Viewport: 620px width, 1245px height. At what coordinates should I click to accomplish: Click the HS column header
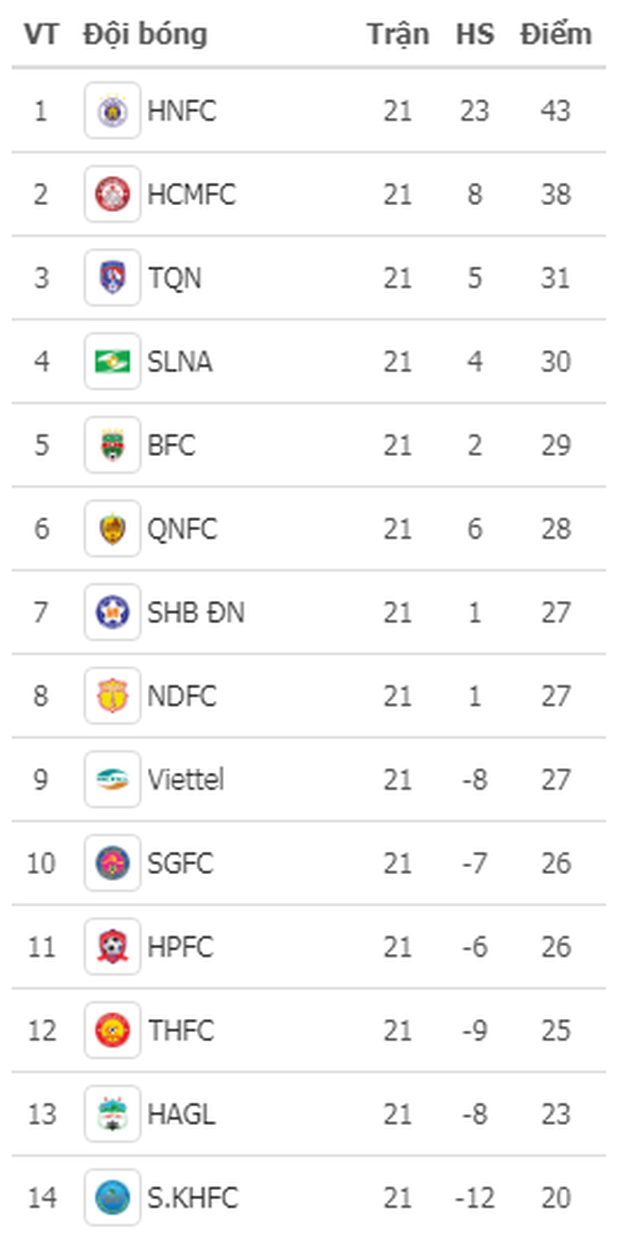(475, 34)
